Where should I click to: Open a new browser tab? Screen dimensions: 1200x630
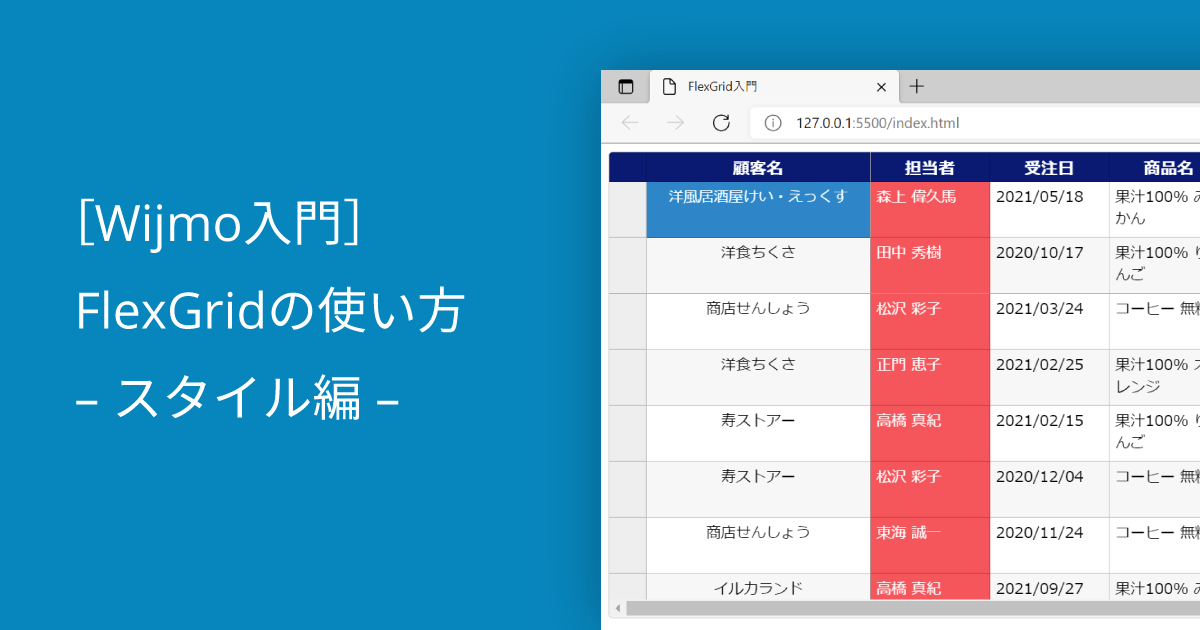click(x=917, y=87)
